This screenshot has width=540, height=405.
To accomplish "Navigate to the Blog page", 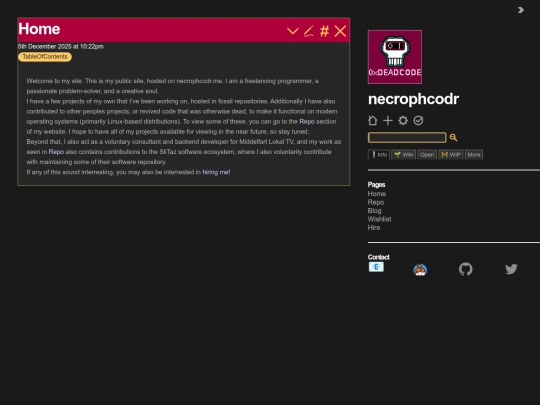I will tap(374, 211).
